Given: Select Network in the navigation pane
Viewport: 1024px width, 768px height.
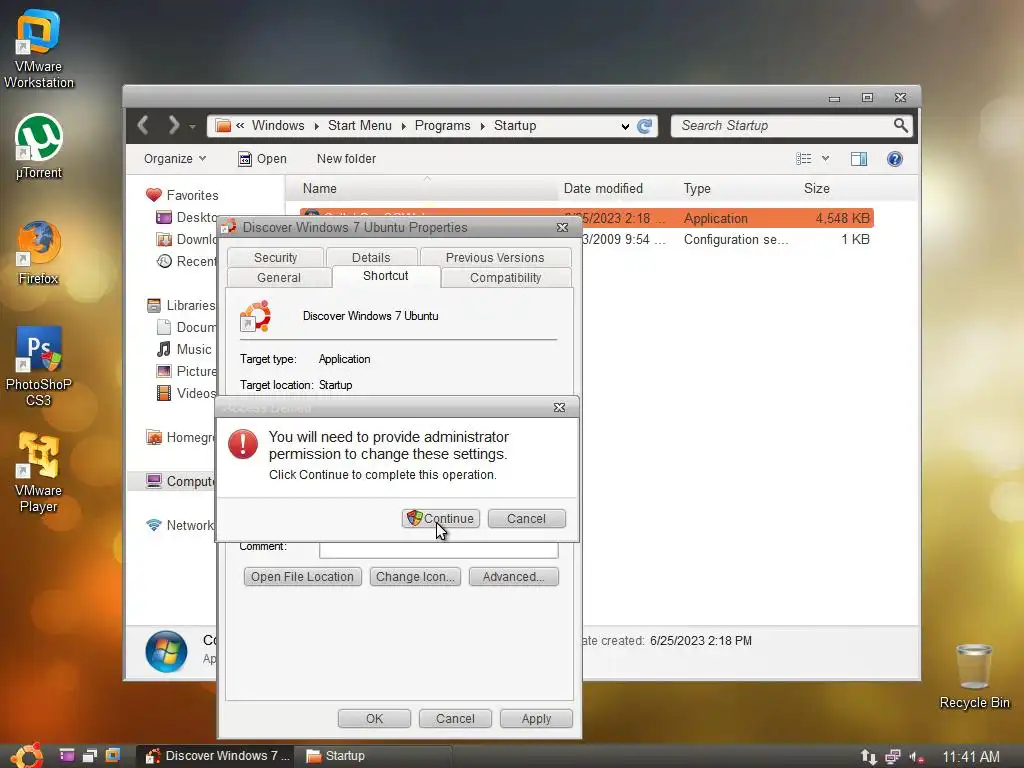Looking at the screenshot, I should pos(181,525).
